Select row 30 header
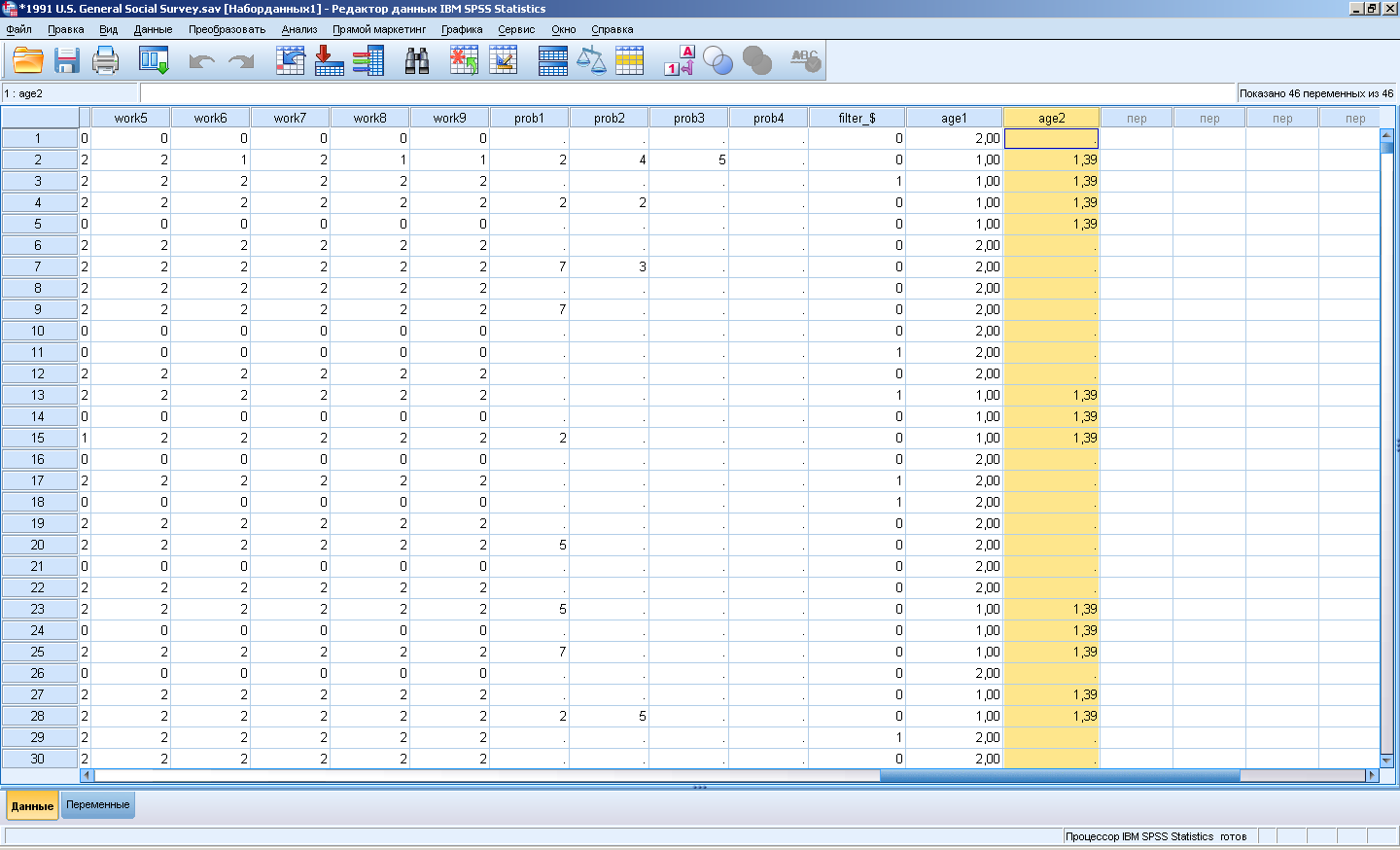 (x=38, y=759)
